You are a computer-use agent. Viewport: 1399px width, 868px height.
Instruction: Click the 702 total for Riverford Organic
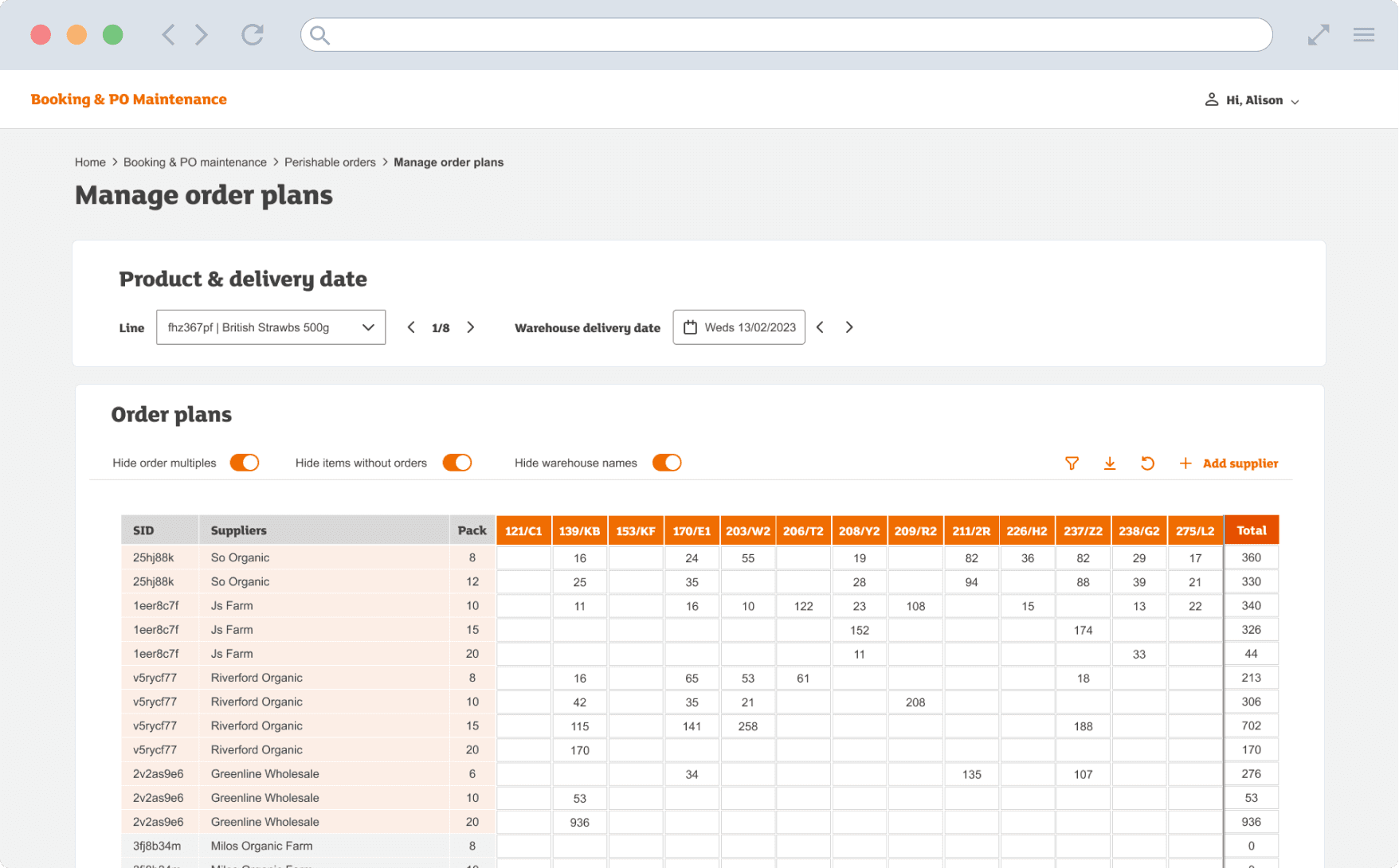tap(1252, 726)
